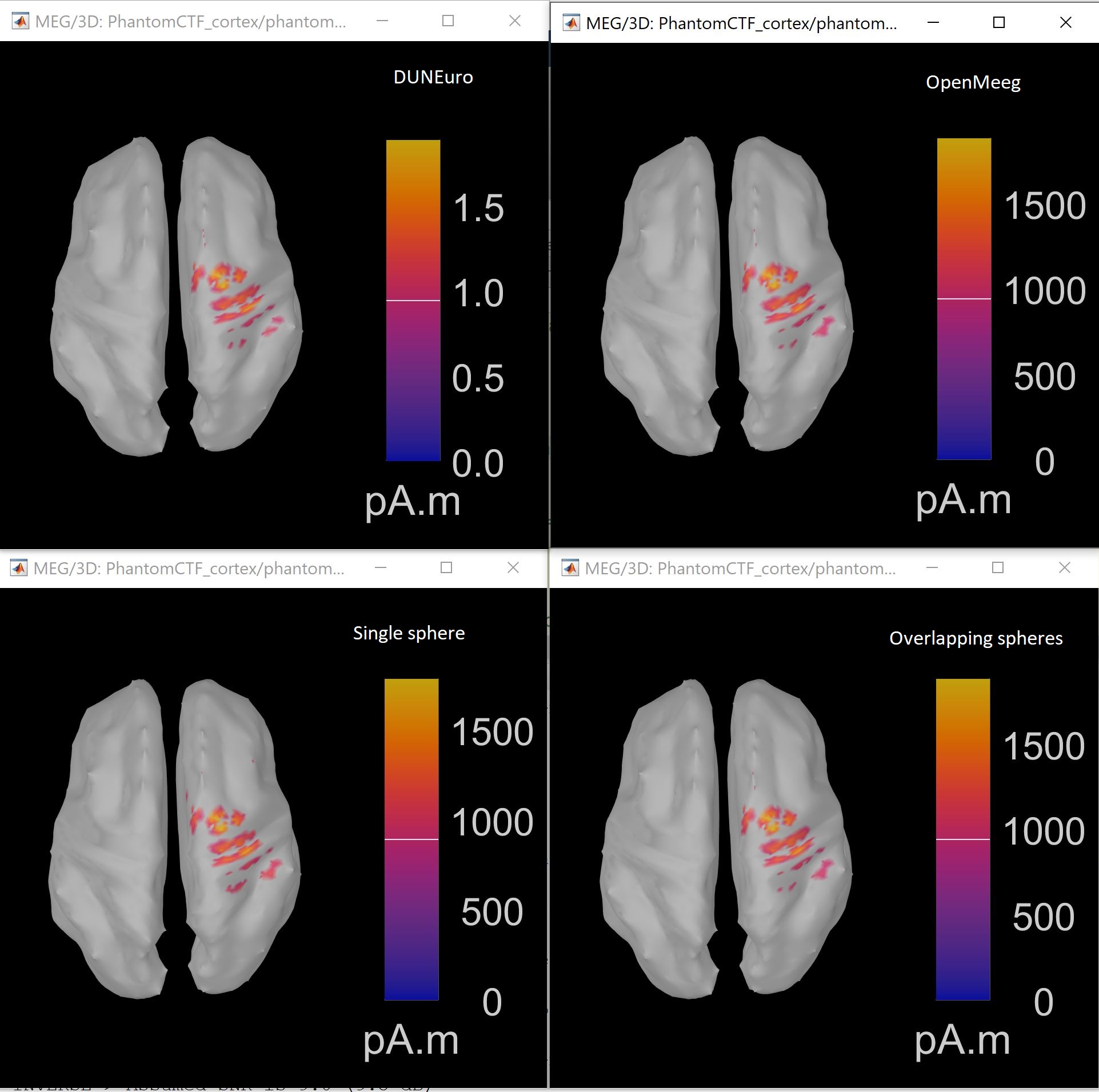Image resolution: width=1099 pixels, height=1092 pixels.
Task: Minimize the Overlapping spheres figure window
Action: pyautogui.click(x=932, y=567)
